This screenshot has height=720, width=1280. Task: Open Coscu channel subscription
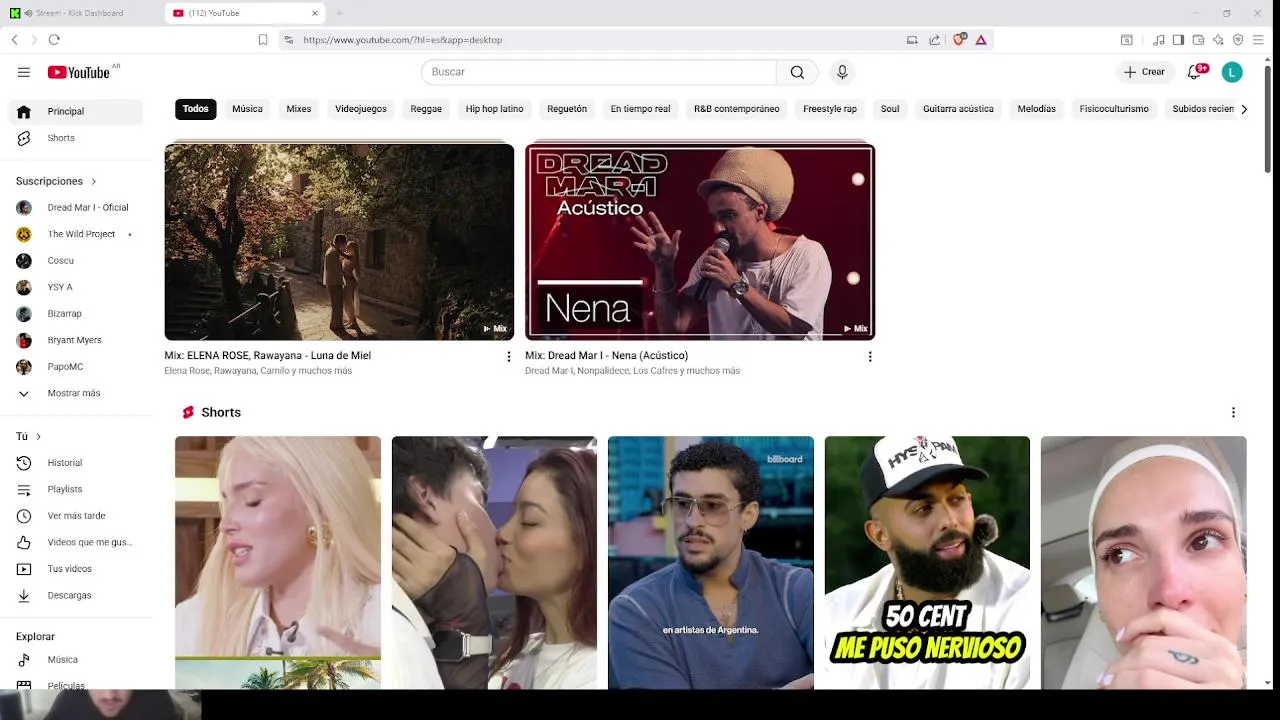pos(75,261)
